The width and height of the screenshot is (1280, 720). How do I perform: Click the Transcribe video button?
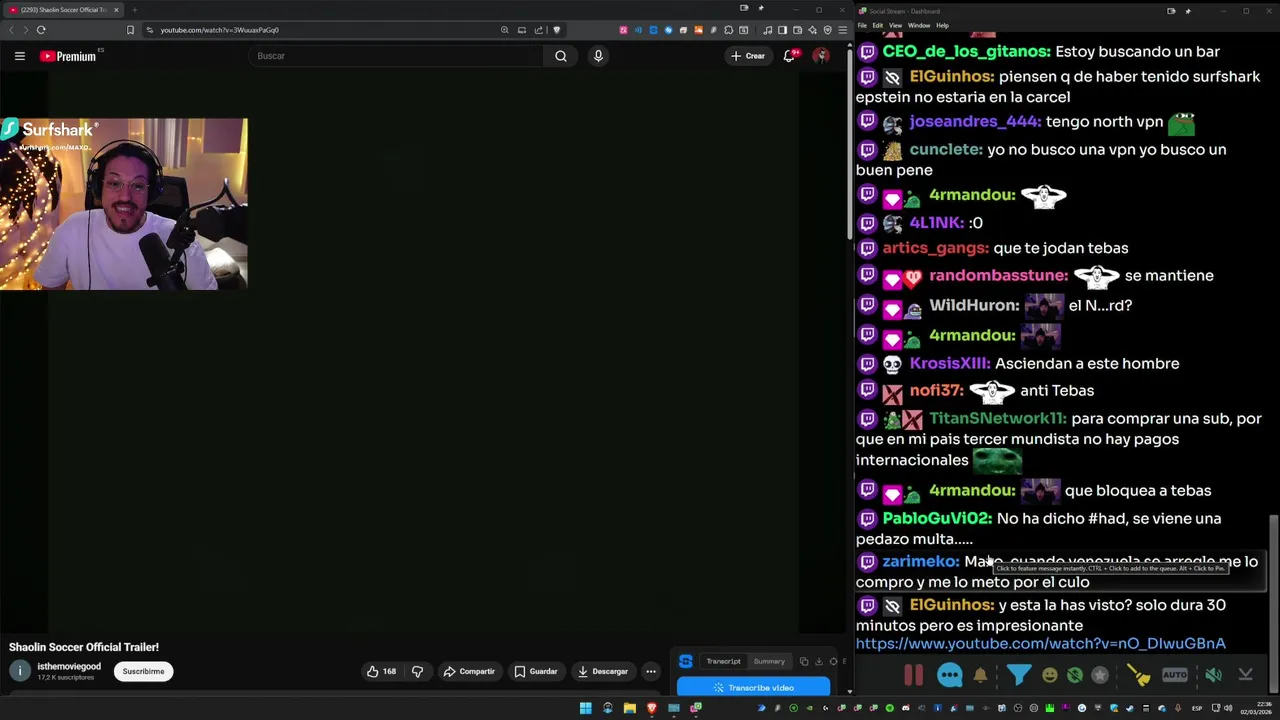(x=753, y=688)
